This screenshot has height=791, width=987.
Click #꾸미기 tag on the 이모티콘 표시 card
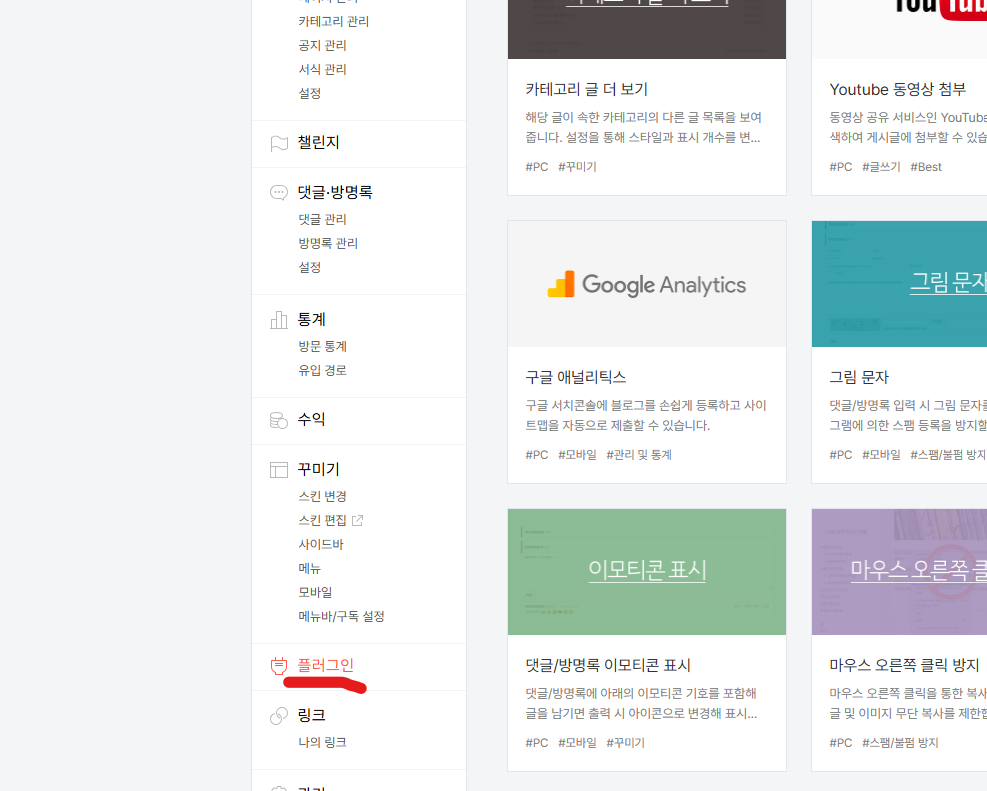[626, 743]
